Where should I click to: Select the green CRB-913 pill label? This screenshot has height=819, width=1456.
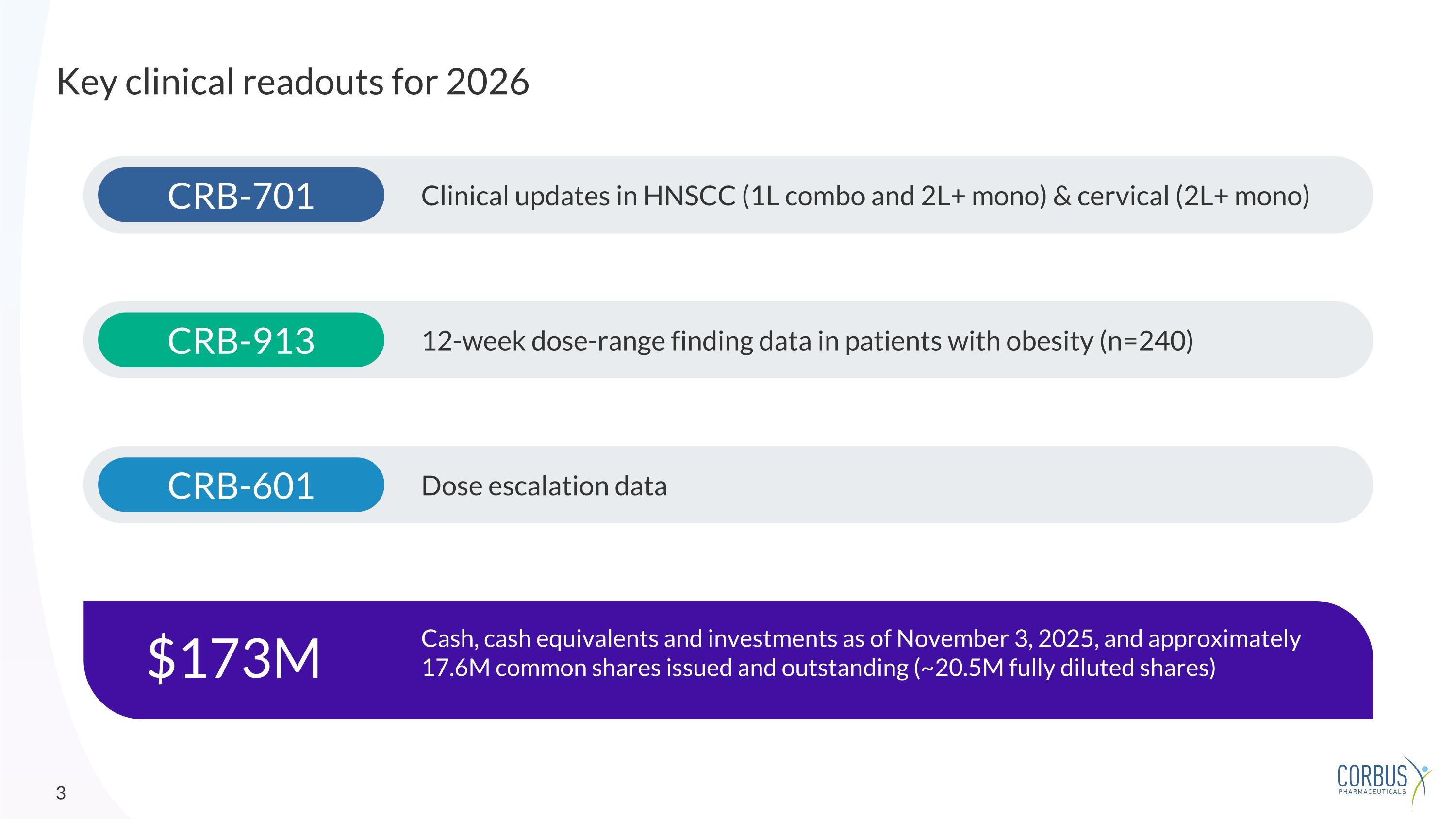pos(241,340)
